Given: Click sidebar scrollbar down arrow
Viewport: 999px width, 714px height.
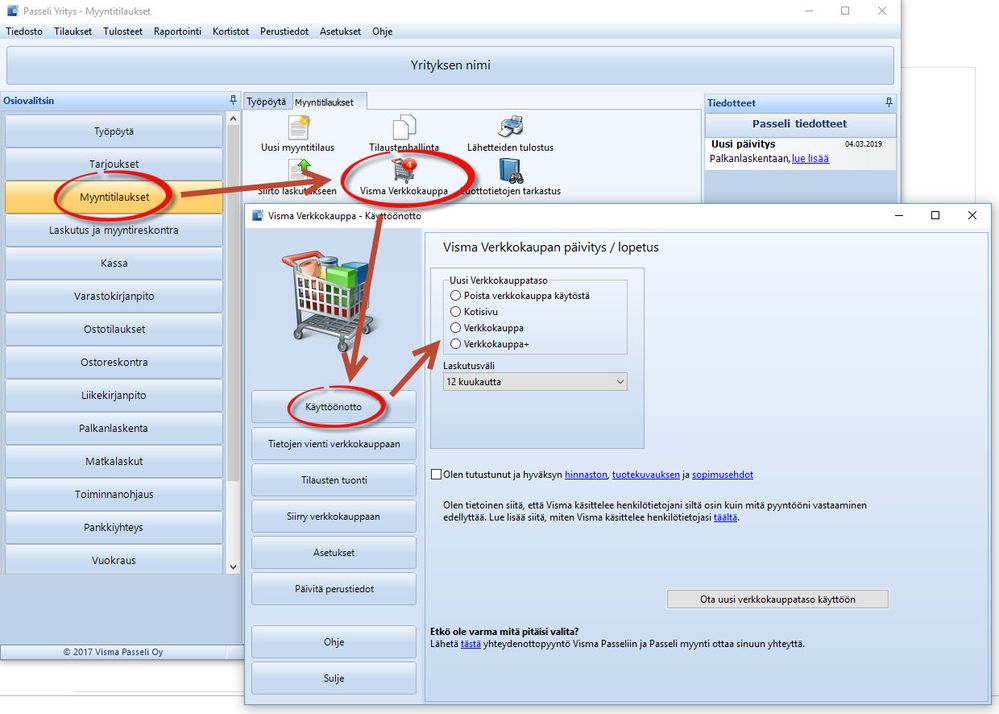Looking at the screenshot, I should (233, 567).
